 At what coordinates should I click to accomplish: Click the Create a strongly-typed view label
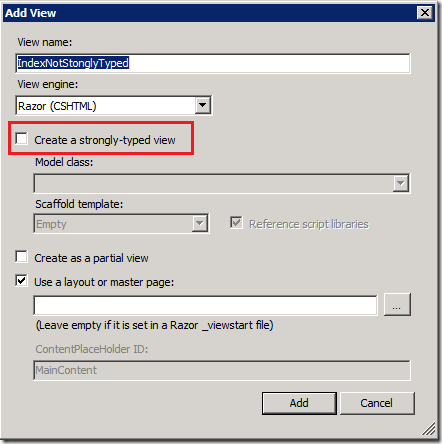(105, 140)
